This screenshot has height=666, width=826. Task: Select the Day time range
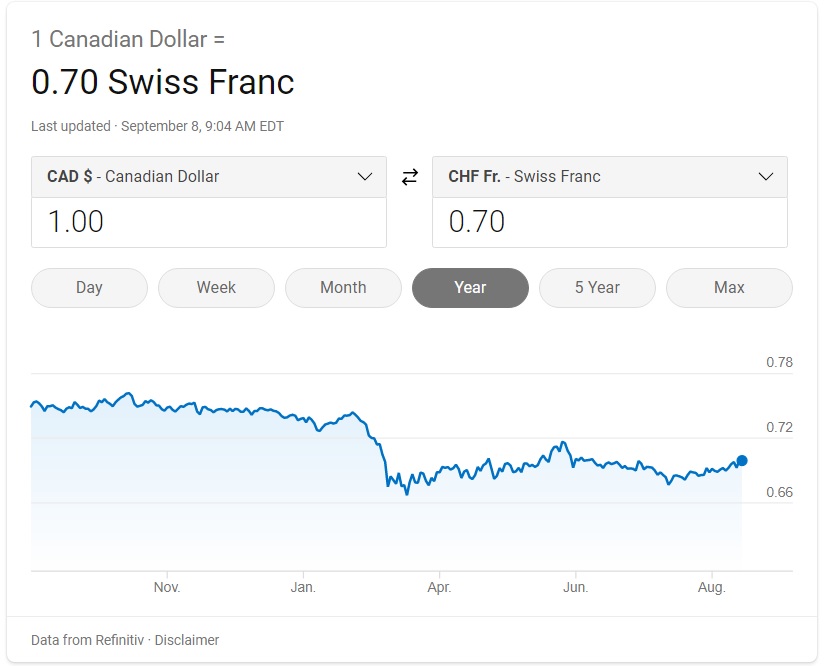88,287
